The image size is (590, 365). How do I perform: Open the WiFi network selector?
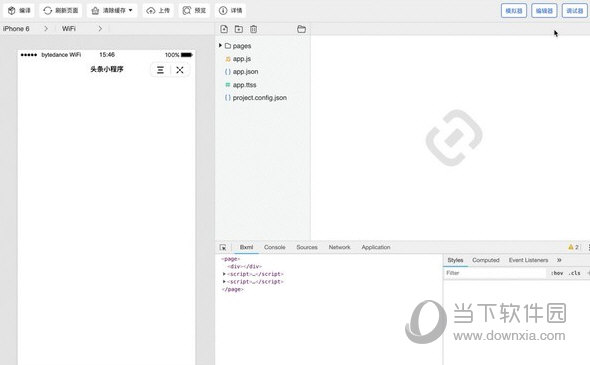coord(82,29)
